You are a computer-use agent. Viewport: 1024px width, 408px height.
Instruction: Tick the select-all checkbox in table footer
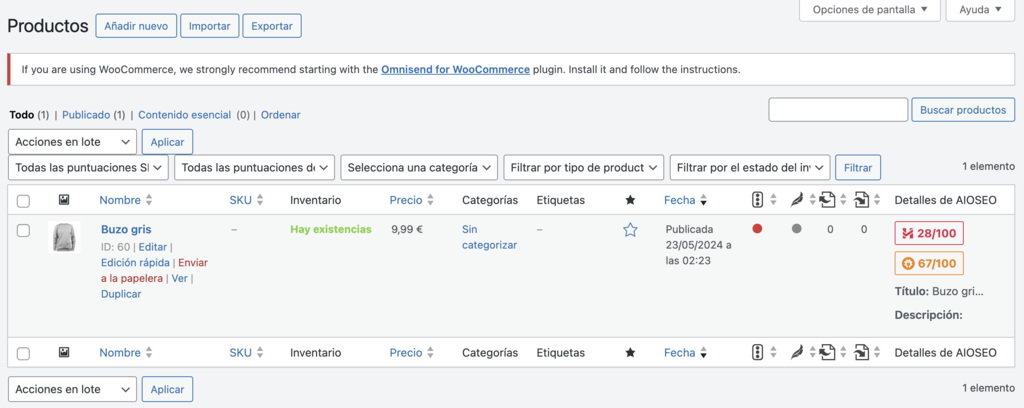click(x=24, y=354)
